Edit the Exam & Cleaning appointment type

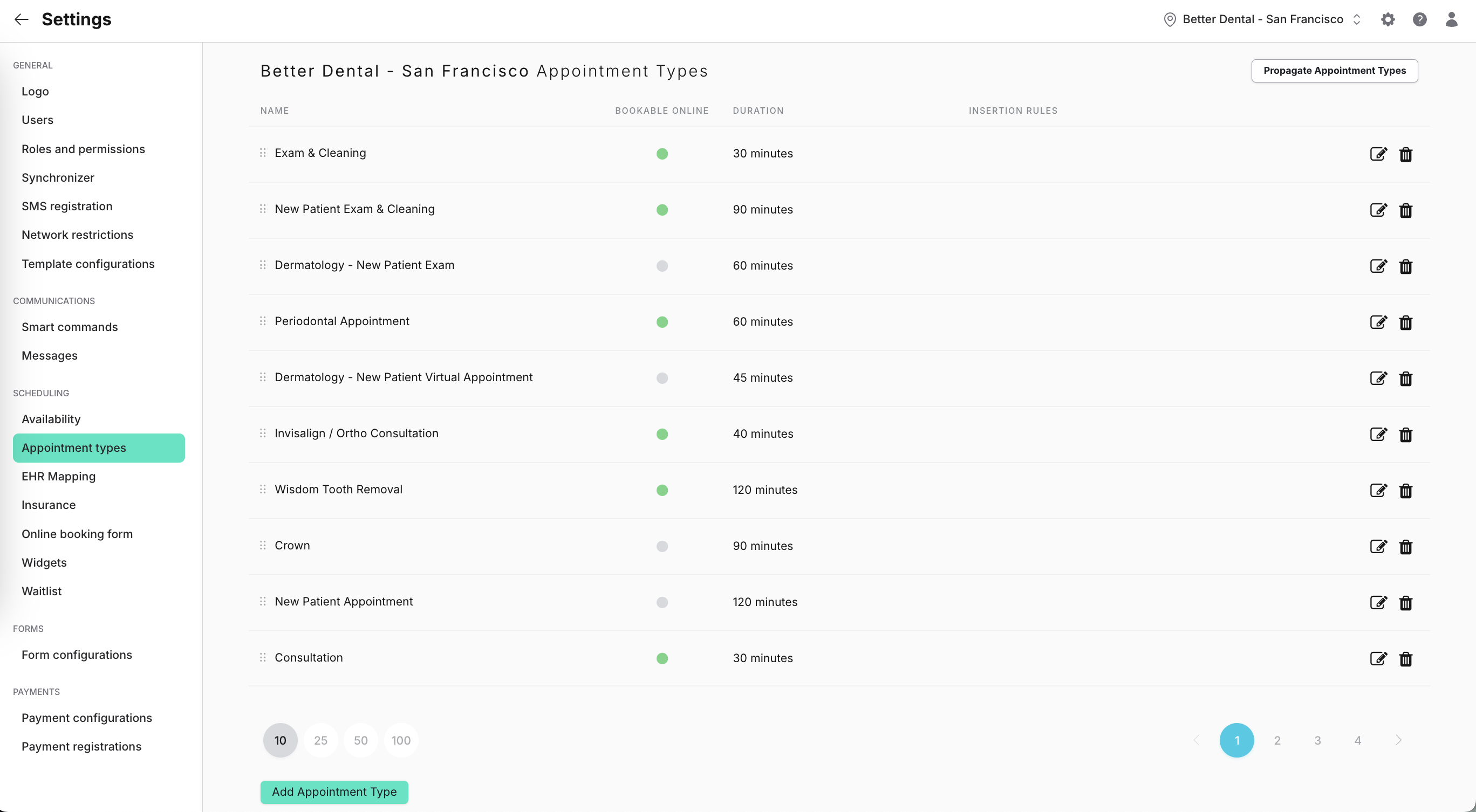[x=1378, y=154]
